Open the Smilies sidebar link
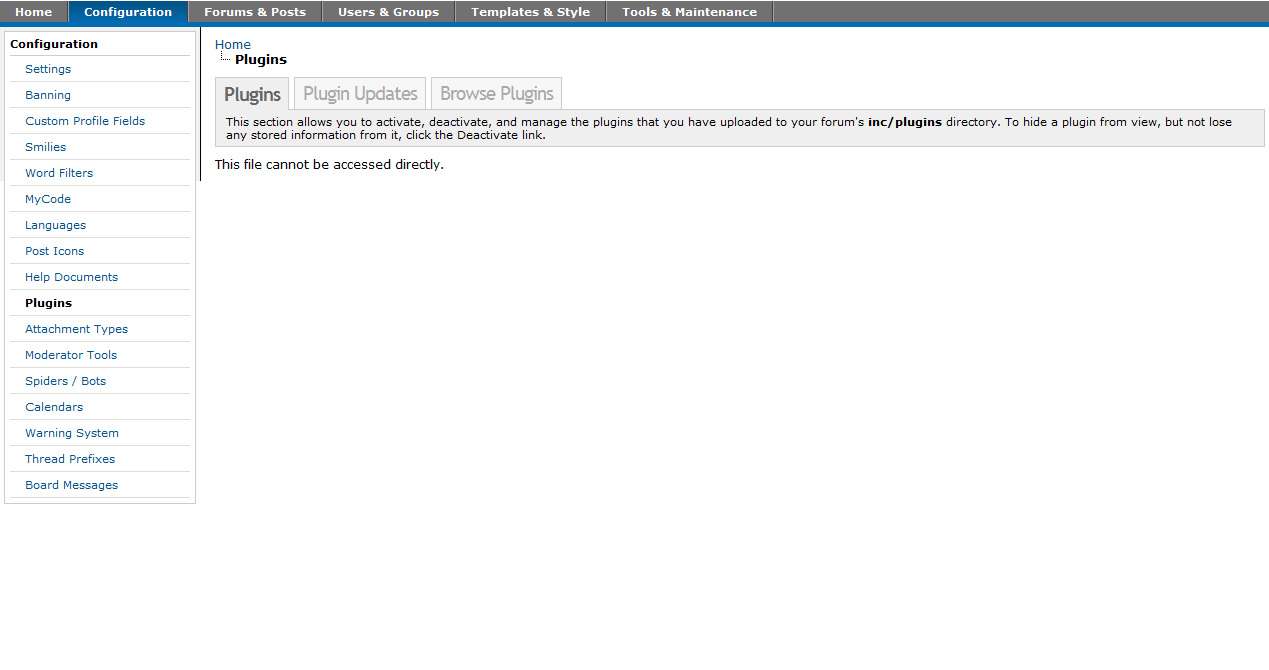This screenshot has width=1269, height=670. (46, 147)
